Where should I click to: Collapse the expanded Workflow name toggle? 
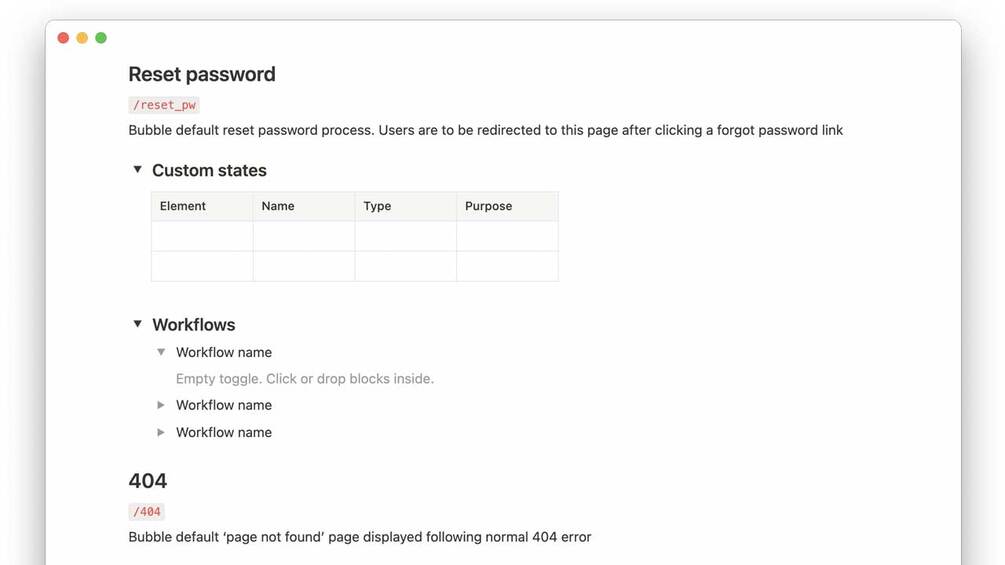pos(161,352)
